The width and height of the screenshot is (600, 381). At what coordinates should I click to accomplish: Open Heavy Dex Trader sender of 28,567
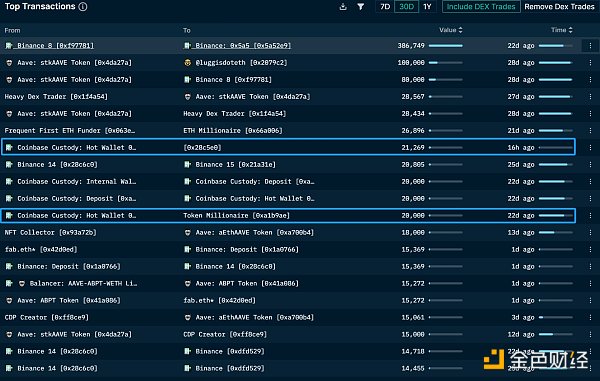(56, 96)
